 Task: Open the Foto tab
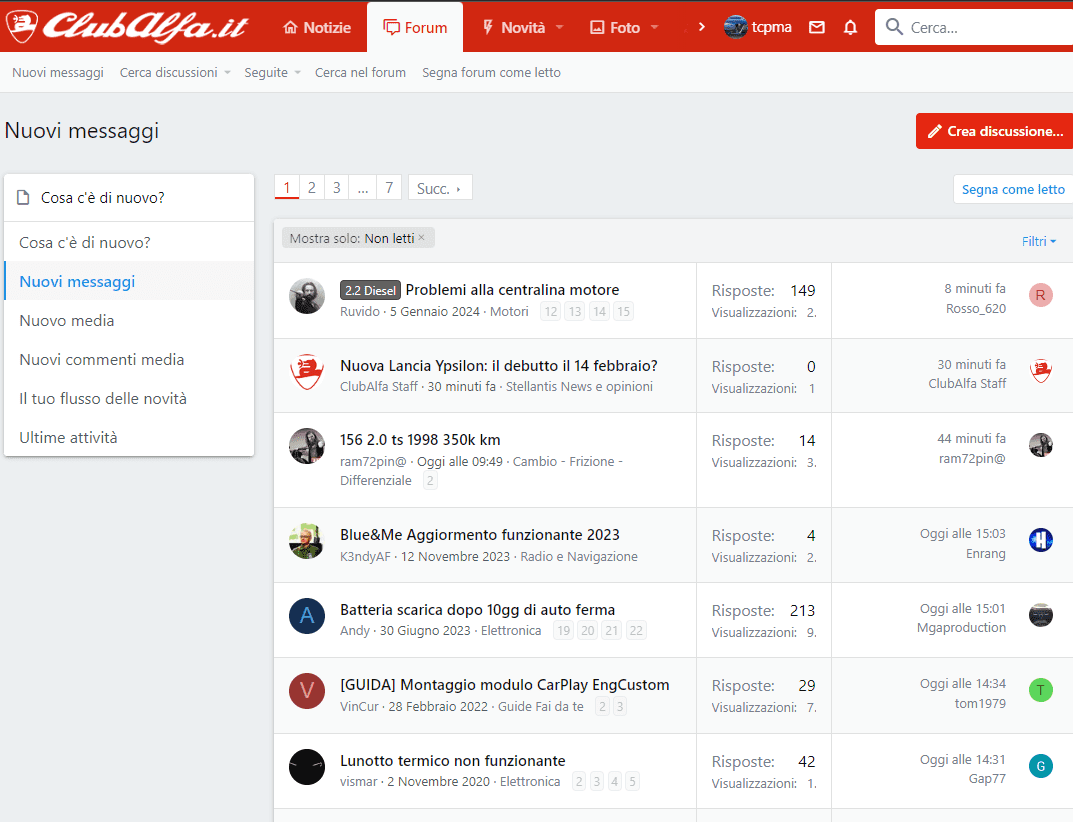(616, 27)
